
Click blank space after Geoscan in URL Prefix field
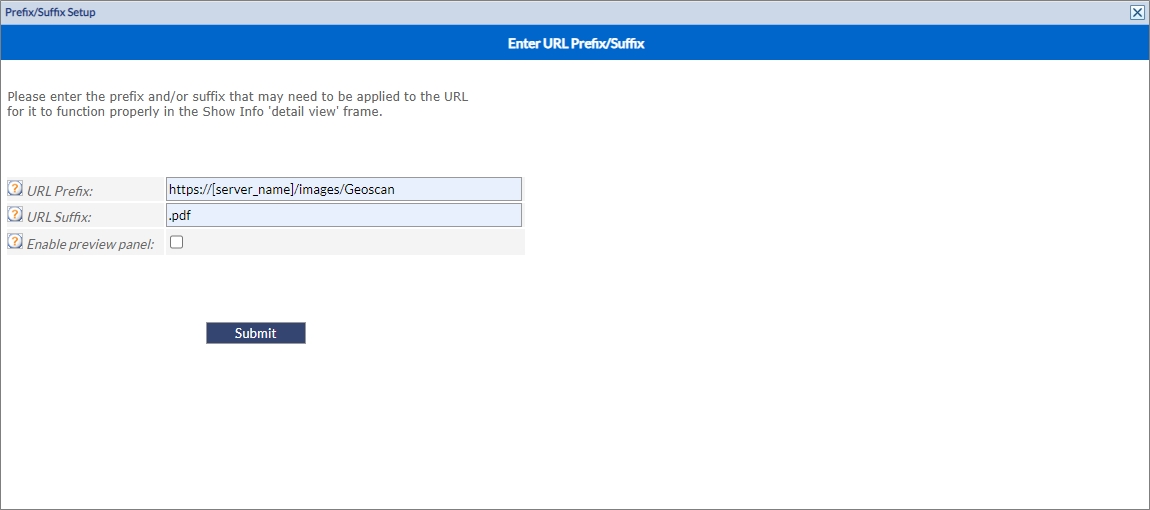click(x=460, y=189)
